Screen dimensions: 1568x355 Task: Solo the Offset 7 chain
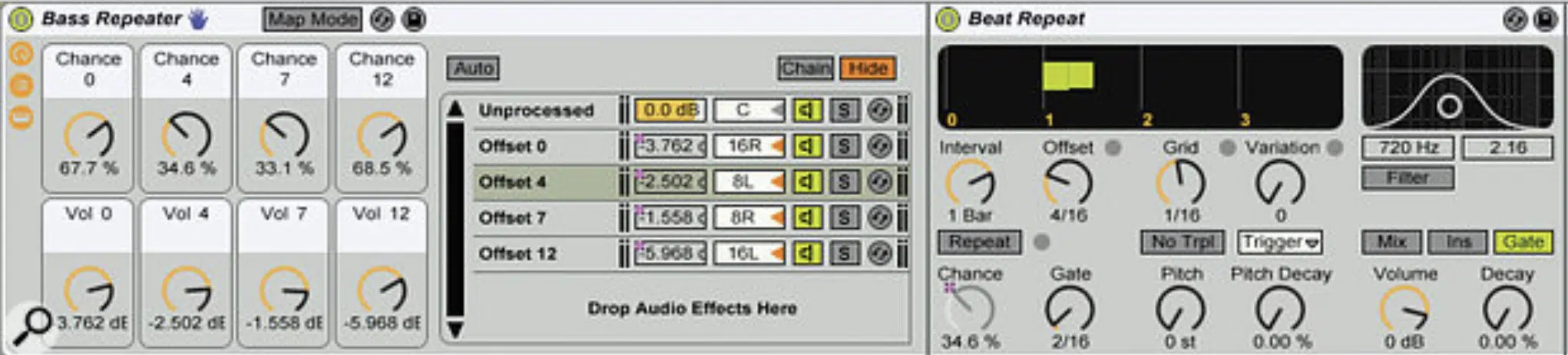[x=844, y=217]
